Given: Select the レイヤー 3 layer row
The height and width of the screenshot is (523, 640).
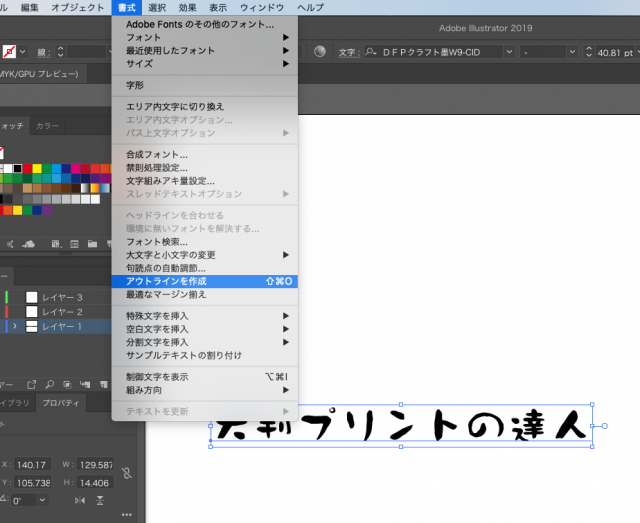Looking at the screenshot, I should tap(56, 297).
